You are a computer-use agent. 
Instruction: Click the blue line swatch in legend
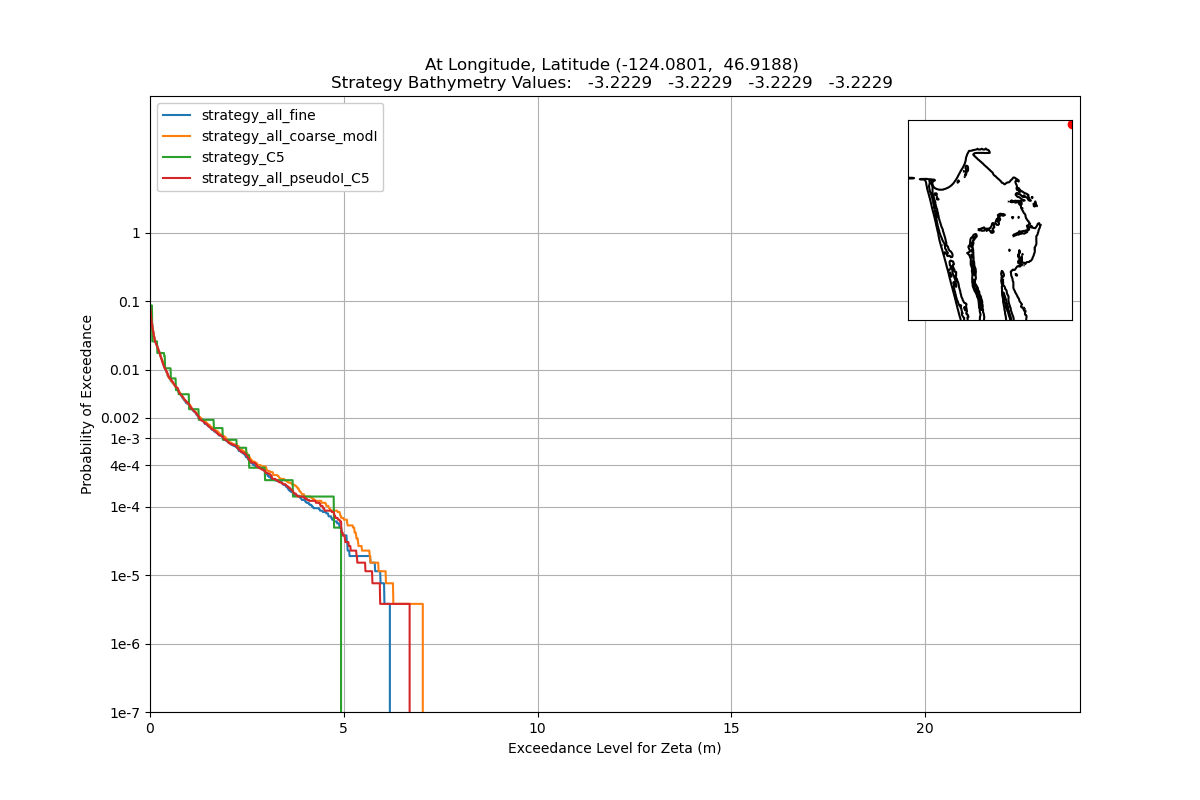pos(177,116)
